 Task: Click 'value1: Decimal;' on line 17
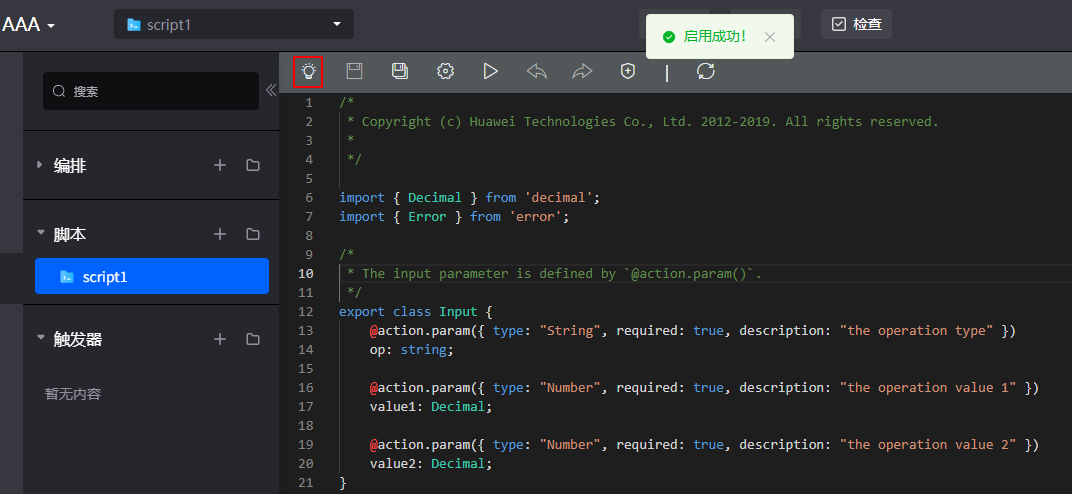click(431, 407)
